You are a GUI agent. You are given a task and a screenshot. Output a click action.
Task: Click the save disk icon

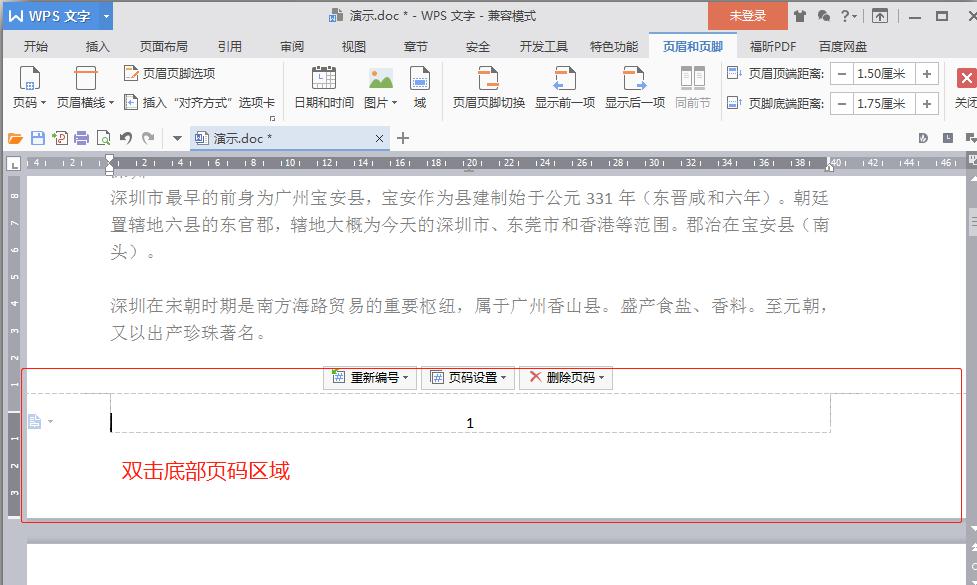pos(37,138)
